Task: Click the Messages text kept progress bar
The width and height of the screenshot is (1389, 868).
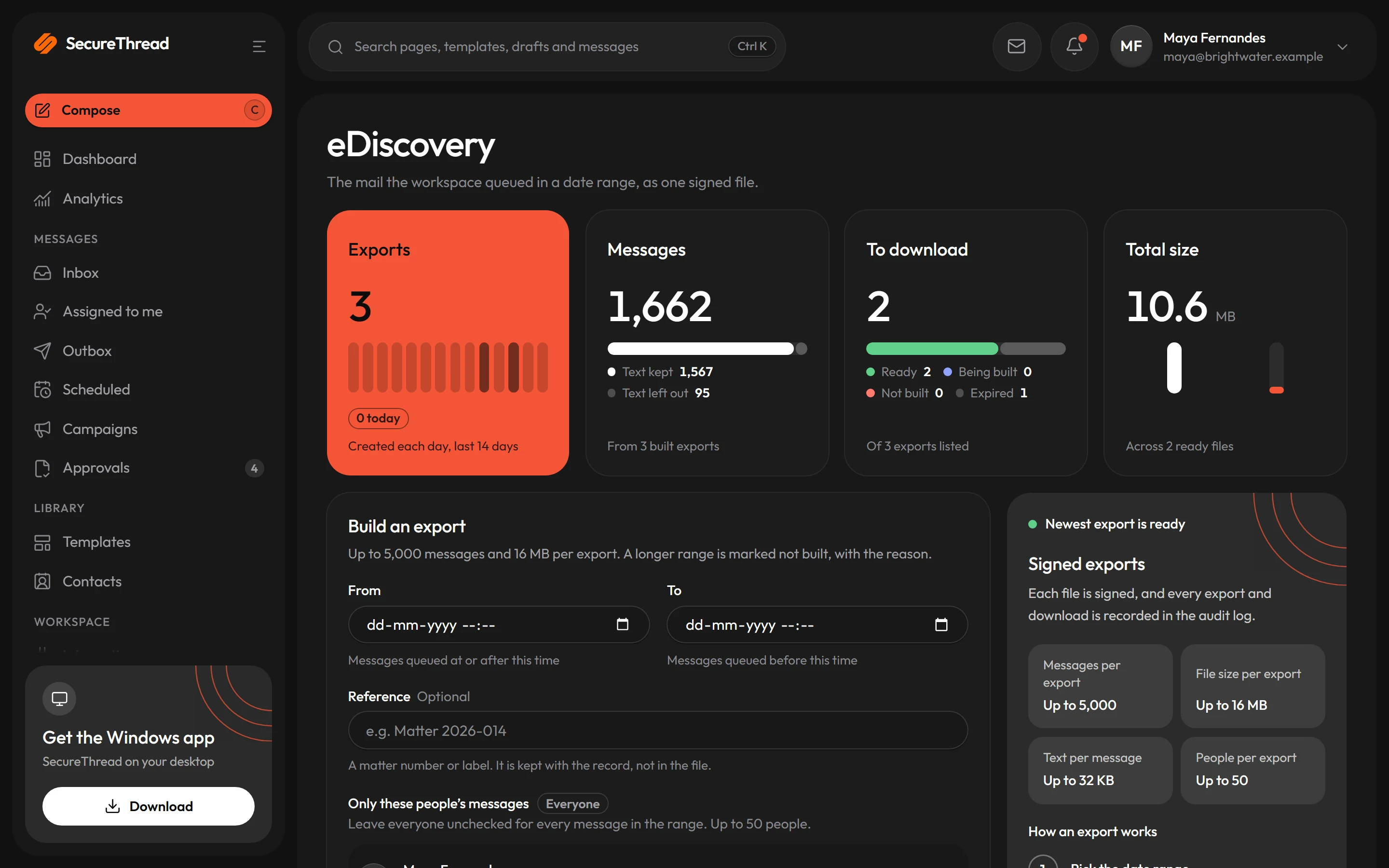Action: pyautogui.click(x=701, y=349)
